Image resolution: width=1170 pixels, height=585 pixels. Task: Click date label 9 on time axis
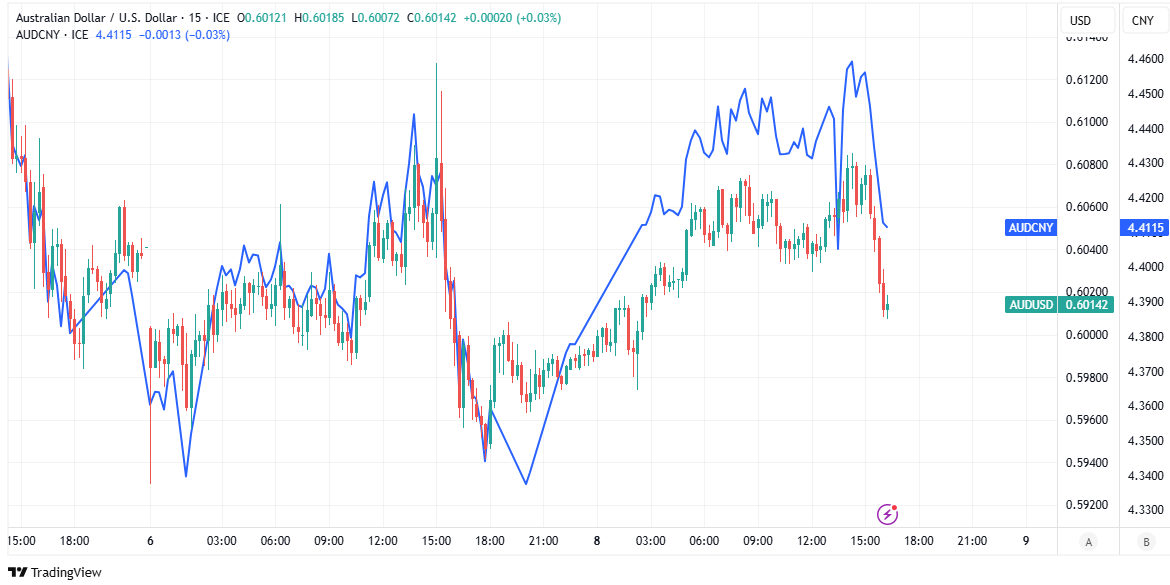tap(1026, 541)
